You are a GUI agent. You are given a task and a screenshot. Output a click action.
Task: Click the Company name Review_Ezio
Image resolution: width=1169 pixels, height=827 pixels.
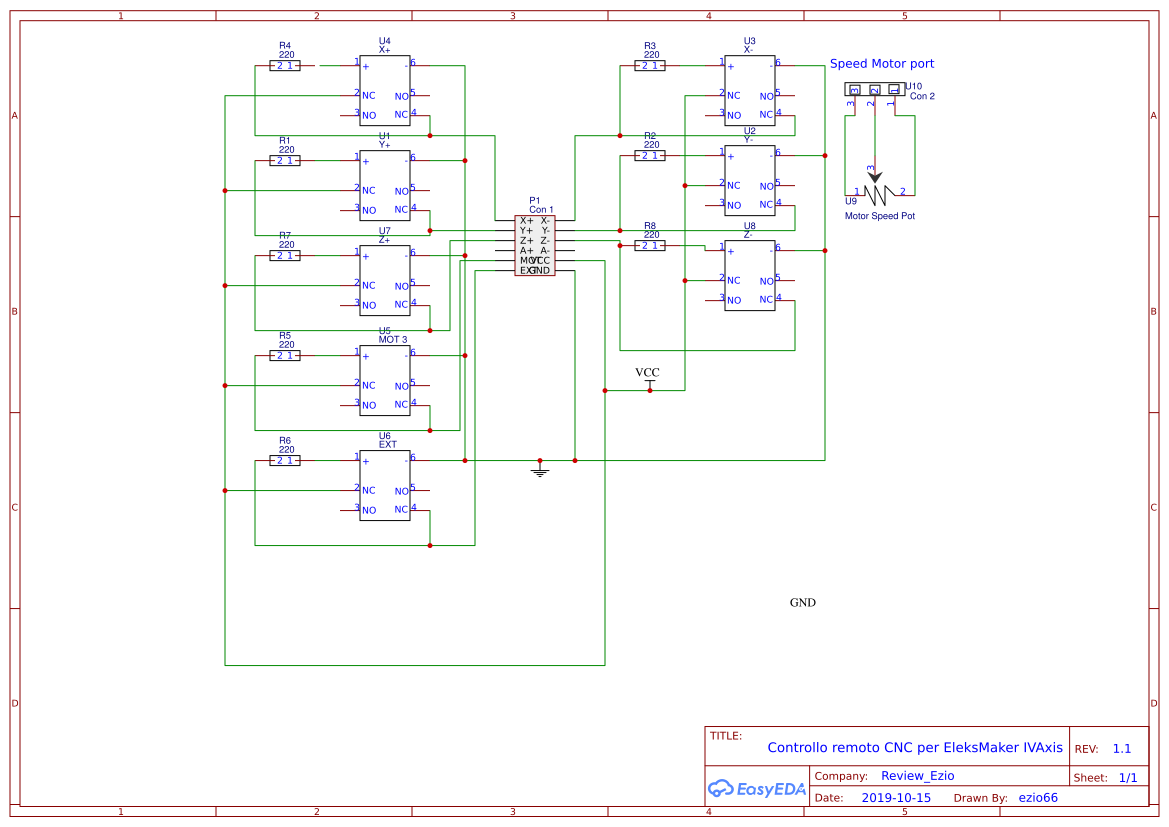(917, 776)
